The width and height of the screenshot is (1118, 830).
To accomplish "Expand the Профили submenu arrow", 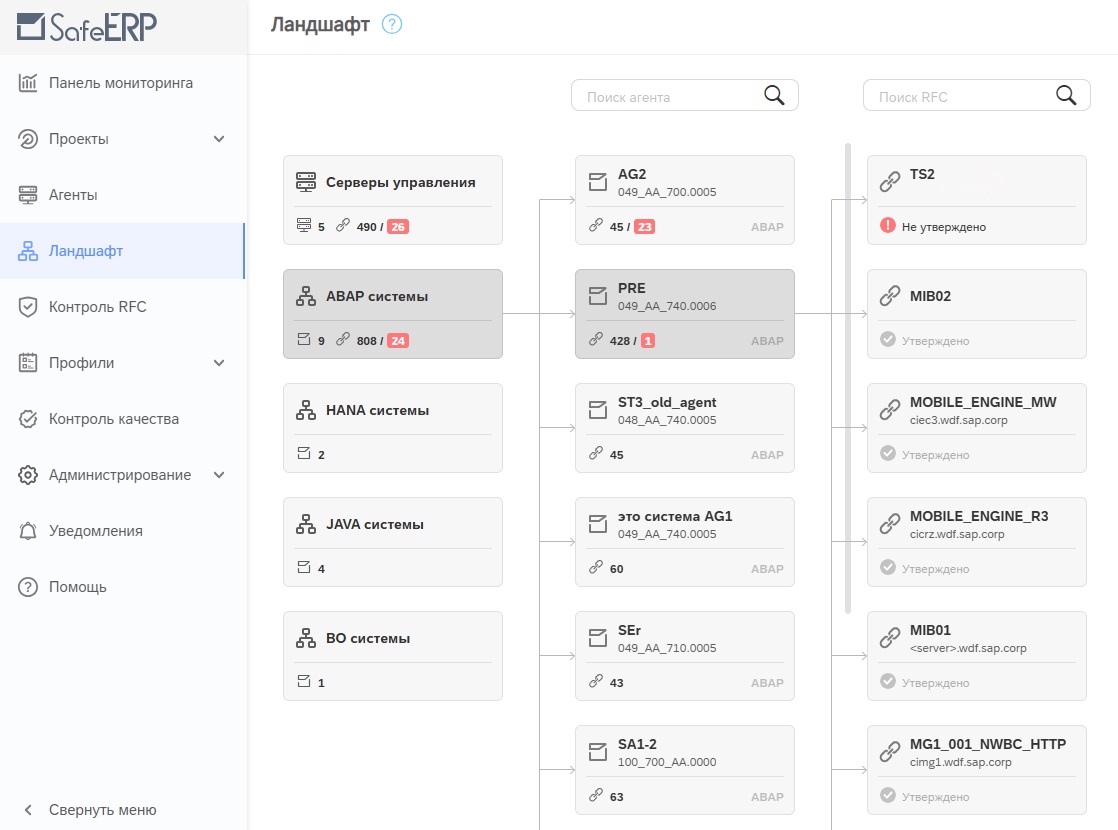I will click(x=220, y=363).
